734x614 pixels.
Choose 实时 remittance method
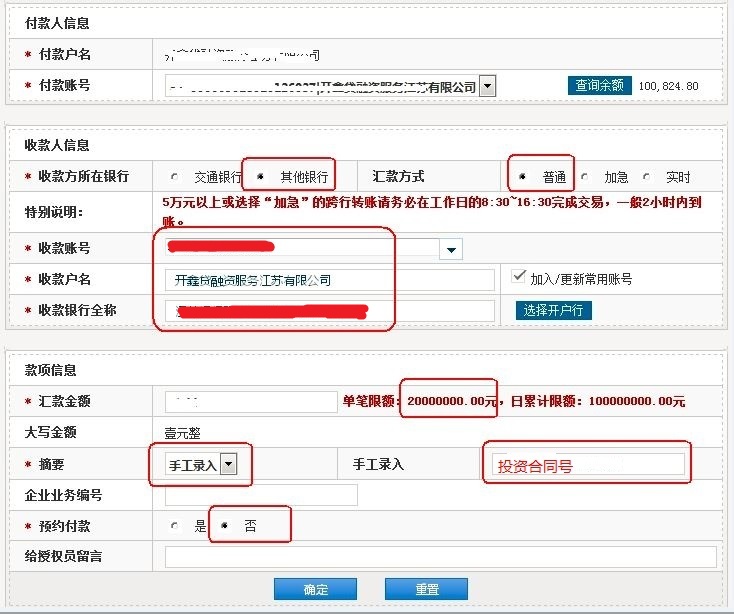point(646,177)
